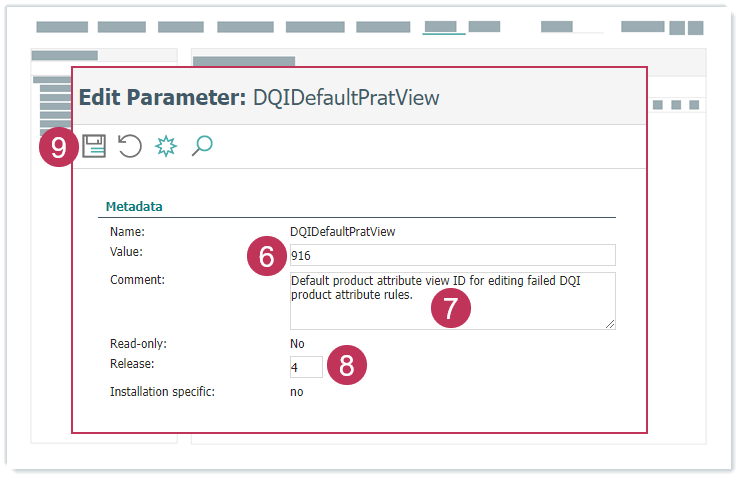741x479 pixels.
Task: Click the magnifying glass search icon
Action: (x=202, y=147)
